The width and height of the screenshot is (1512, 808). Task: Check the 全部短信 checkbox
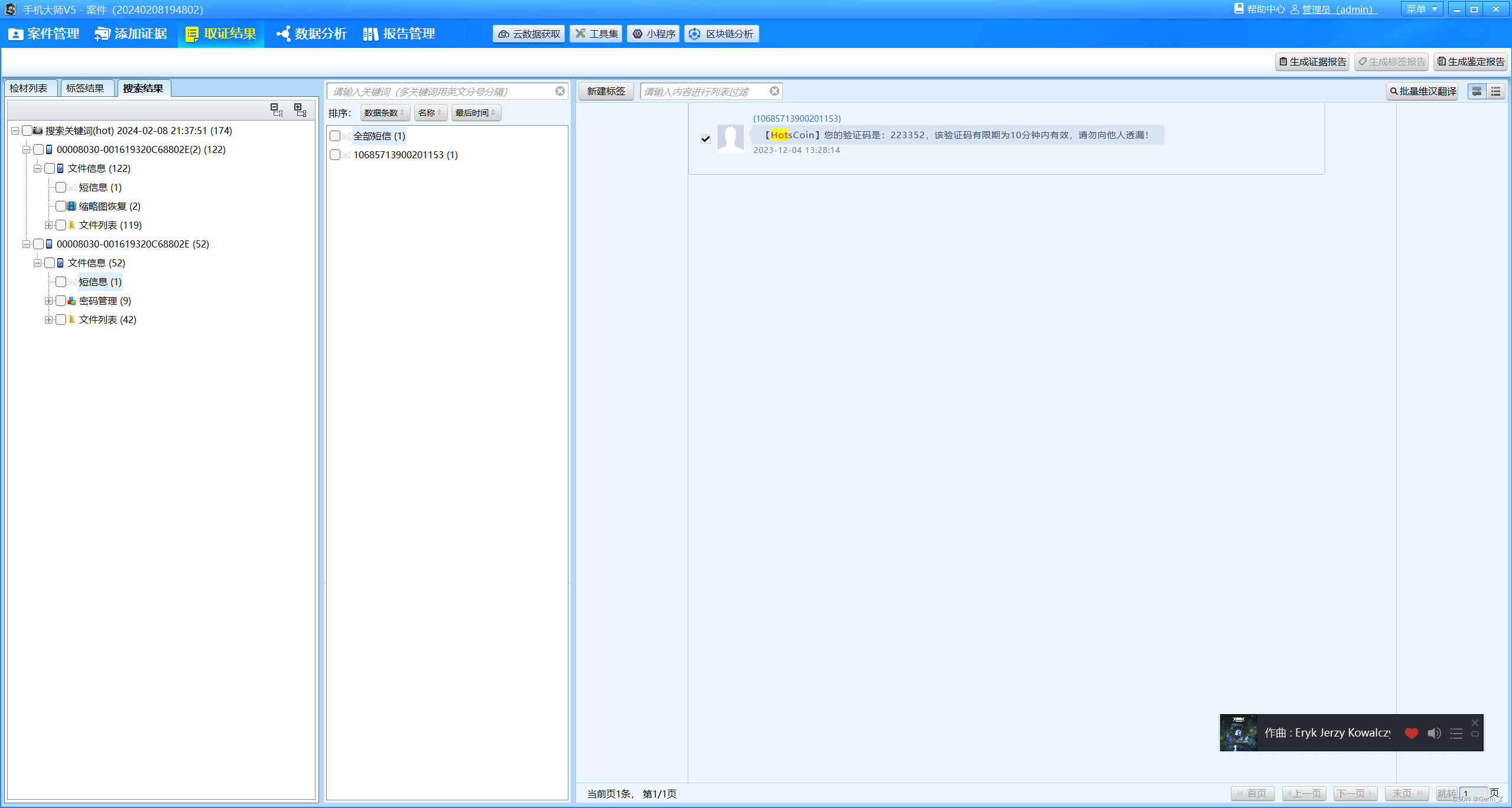pos(335,136)
